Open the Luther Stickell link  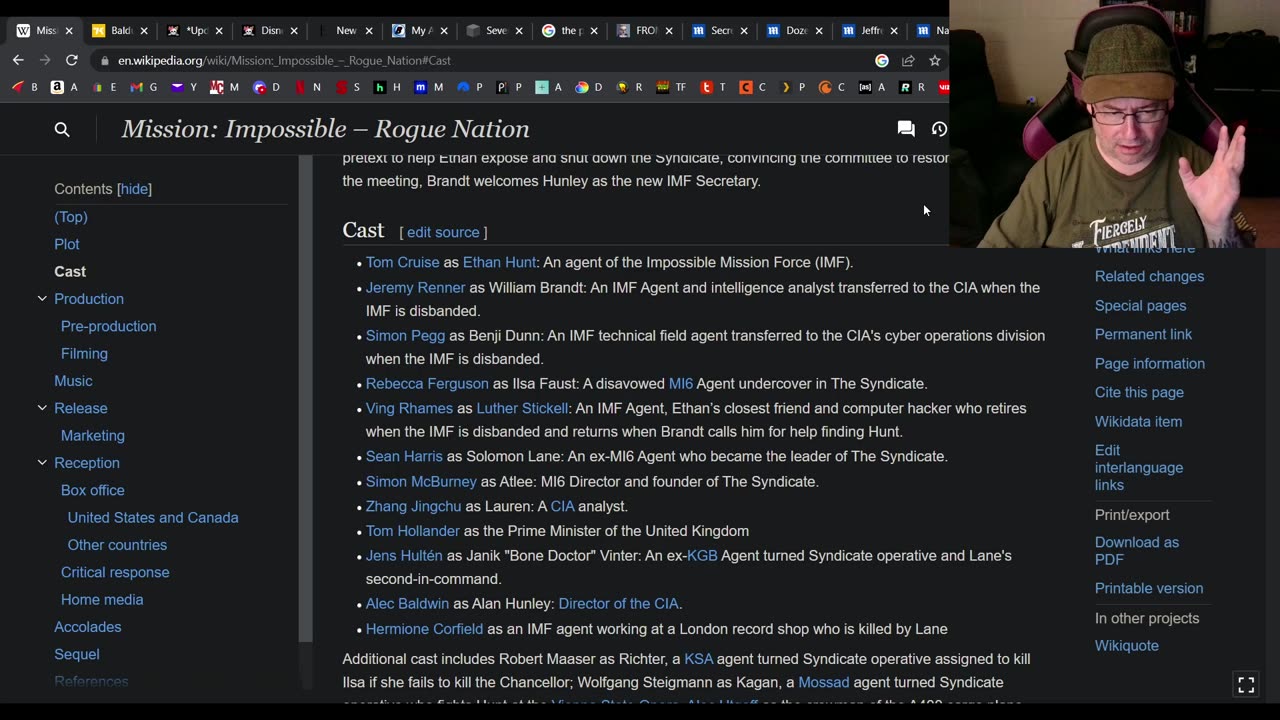(x=522, y=408)
